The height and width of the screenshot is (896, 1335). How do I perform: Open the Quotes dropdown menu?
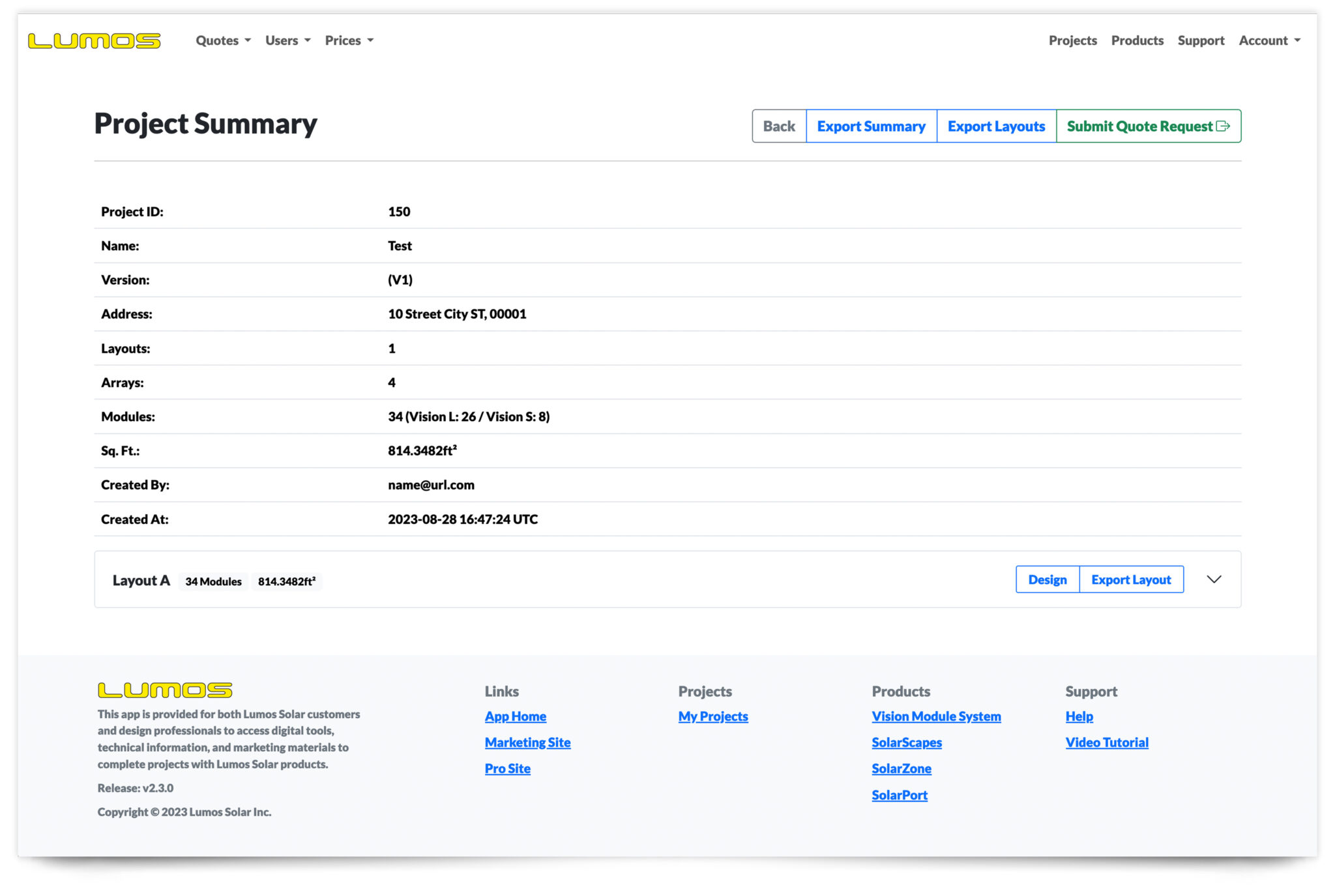[x=223, y=40]
